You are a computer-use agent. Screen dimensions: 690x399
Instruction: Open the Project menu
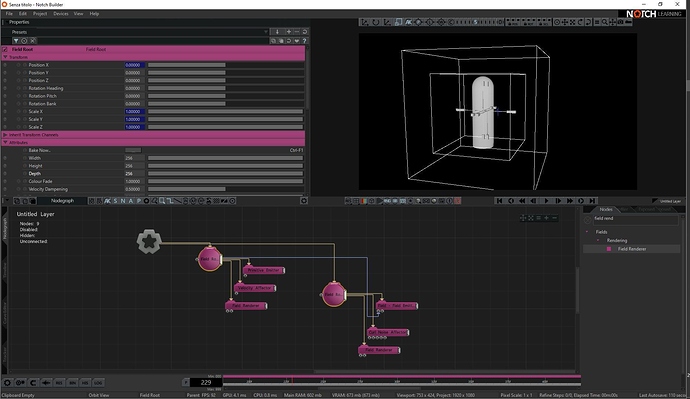pos(40,14)
